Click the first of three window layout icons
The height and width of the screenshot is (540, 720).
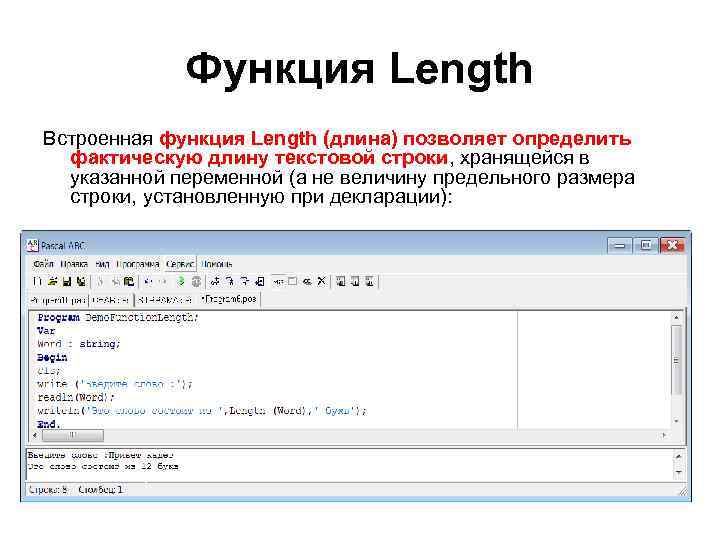341,281
